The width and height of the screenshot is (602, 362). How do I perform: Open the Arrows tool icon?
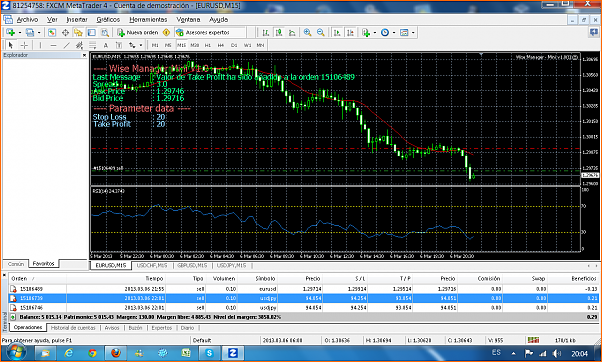coord(132,45)
